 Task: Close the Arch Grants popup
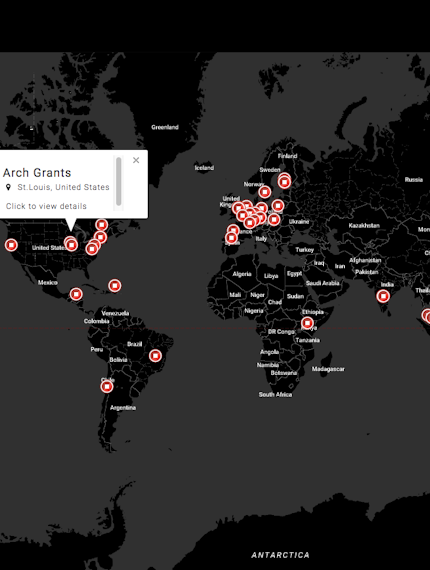(x=136, y=160)
